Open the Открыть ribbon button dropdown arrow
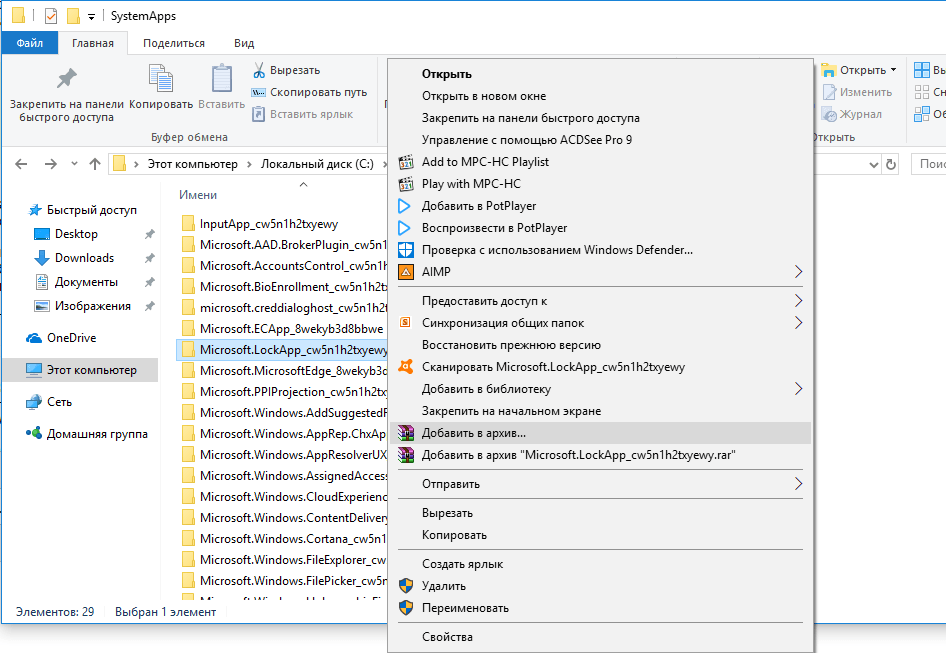Image resolution: width=946 pixels, height=653 pixels. (894, 70)
